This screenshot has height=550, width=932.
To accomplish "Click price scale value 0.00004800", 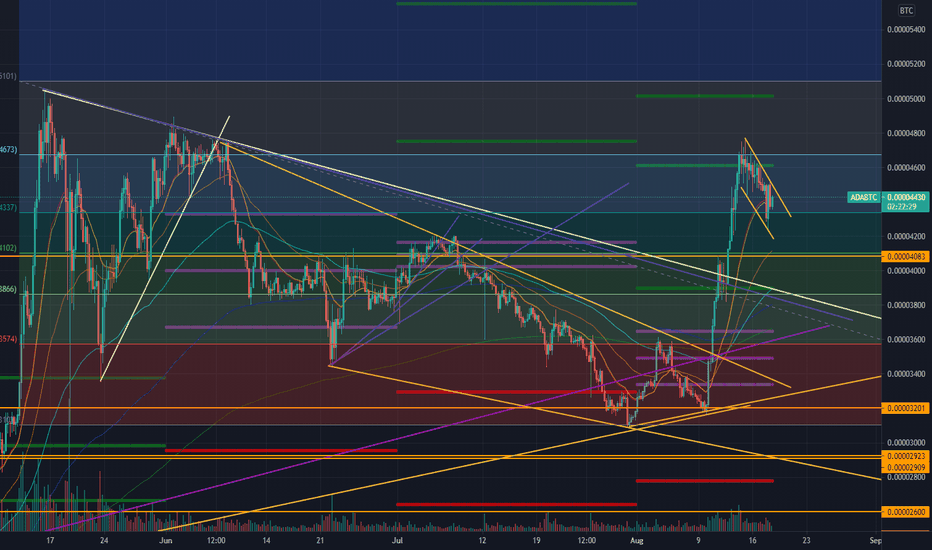I will pos(906,133).
